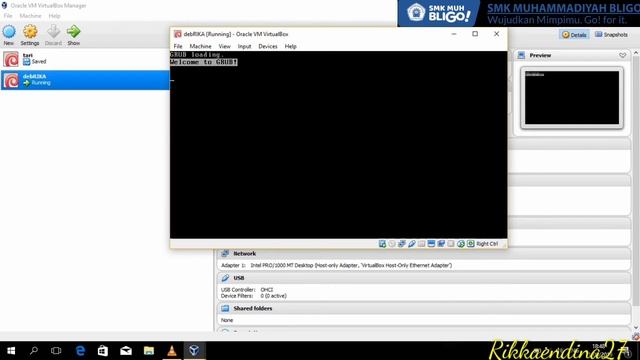Click the keyboard capture icon beside Right Ctrl
Viewport: 640px width, 360px height.
coord(471,244)
